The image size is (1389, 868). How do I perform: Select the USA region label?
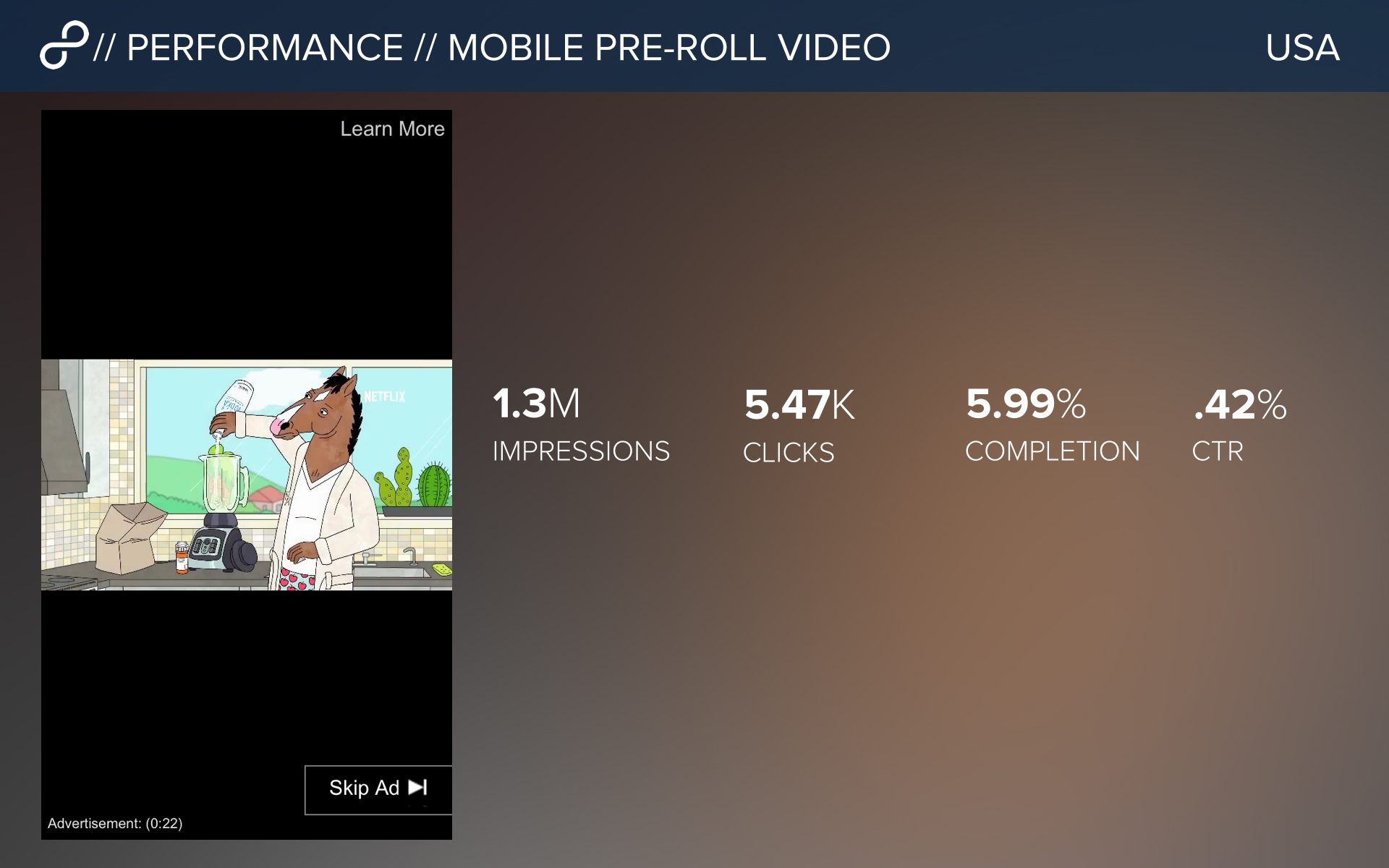pos(1302,48)
